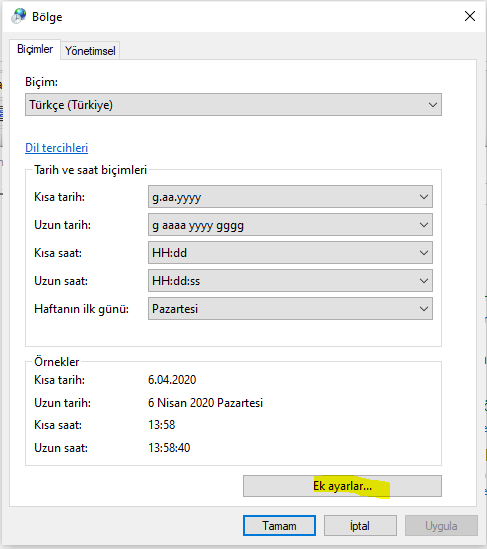Open the Kısa saat HH:dd dropdown
The image size is (487, 549).
pos(290,253)
